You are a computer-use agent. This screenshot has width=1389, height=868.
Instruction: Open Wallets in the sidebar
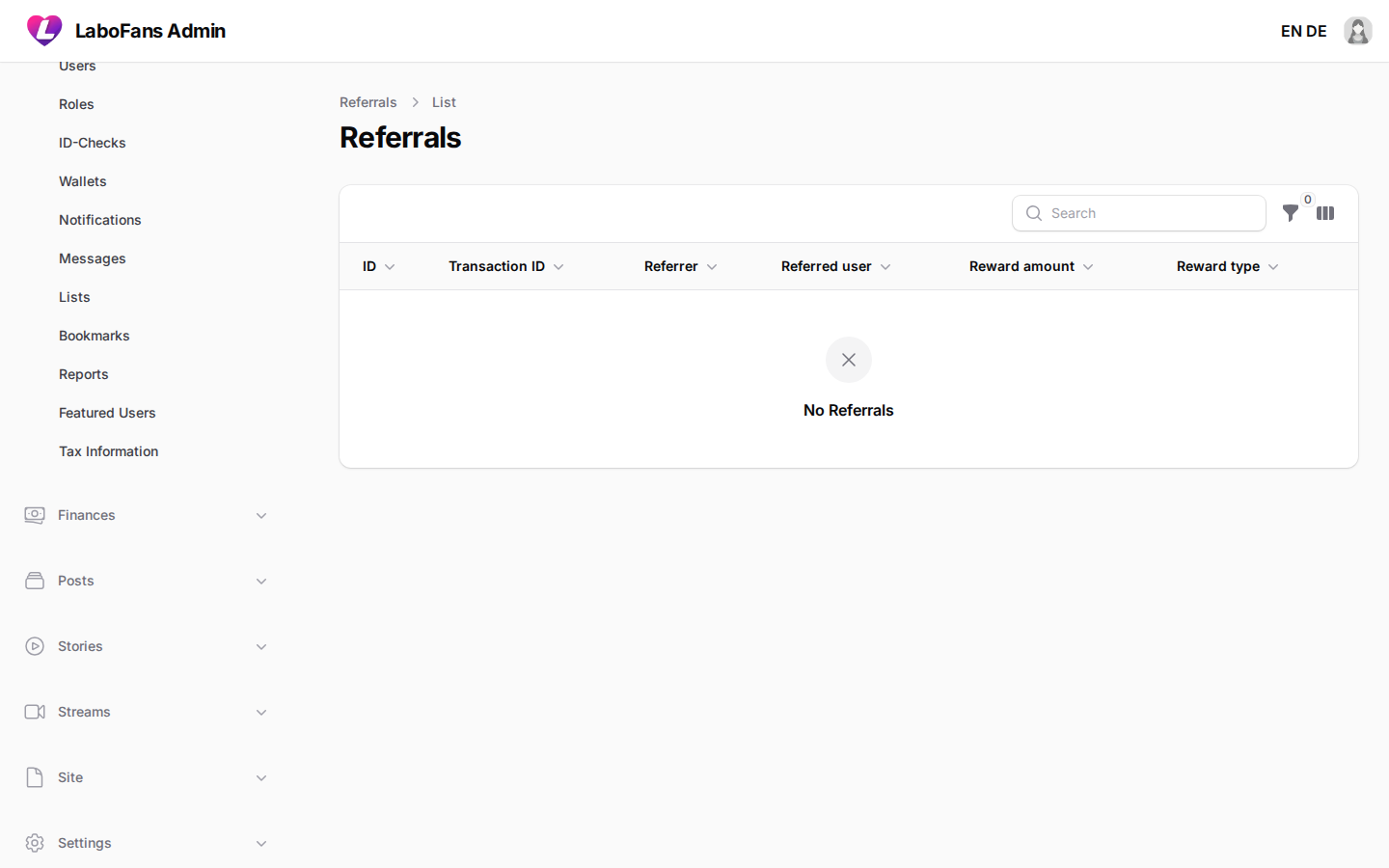coord(83,181)
